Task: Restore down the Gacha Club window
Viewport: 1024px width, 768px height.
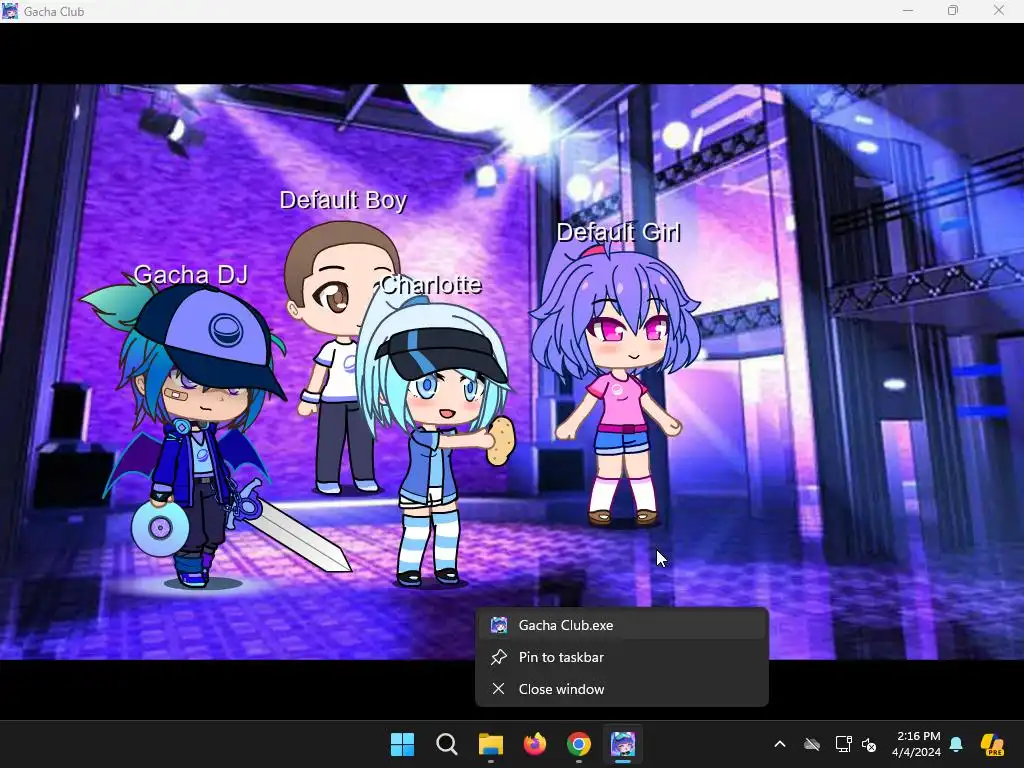Action: (953, 10)
